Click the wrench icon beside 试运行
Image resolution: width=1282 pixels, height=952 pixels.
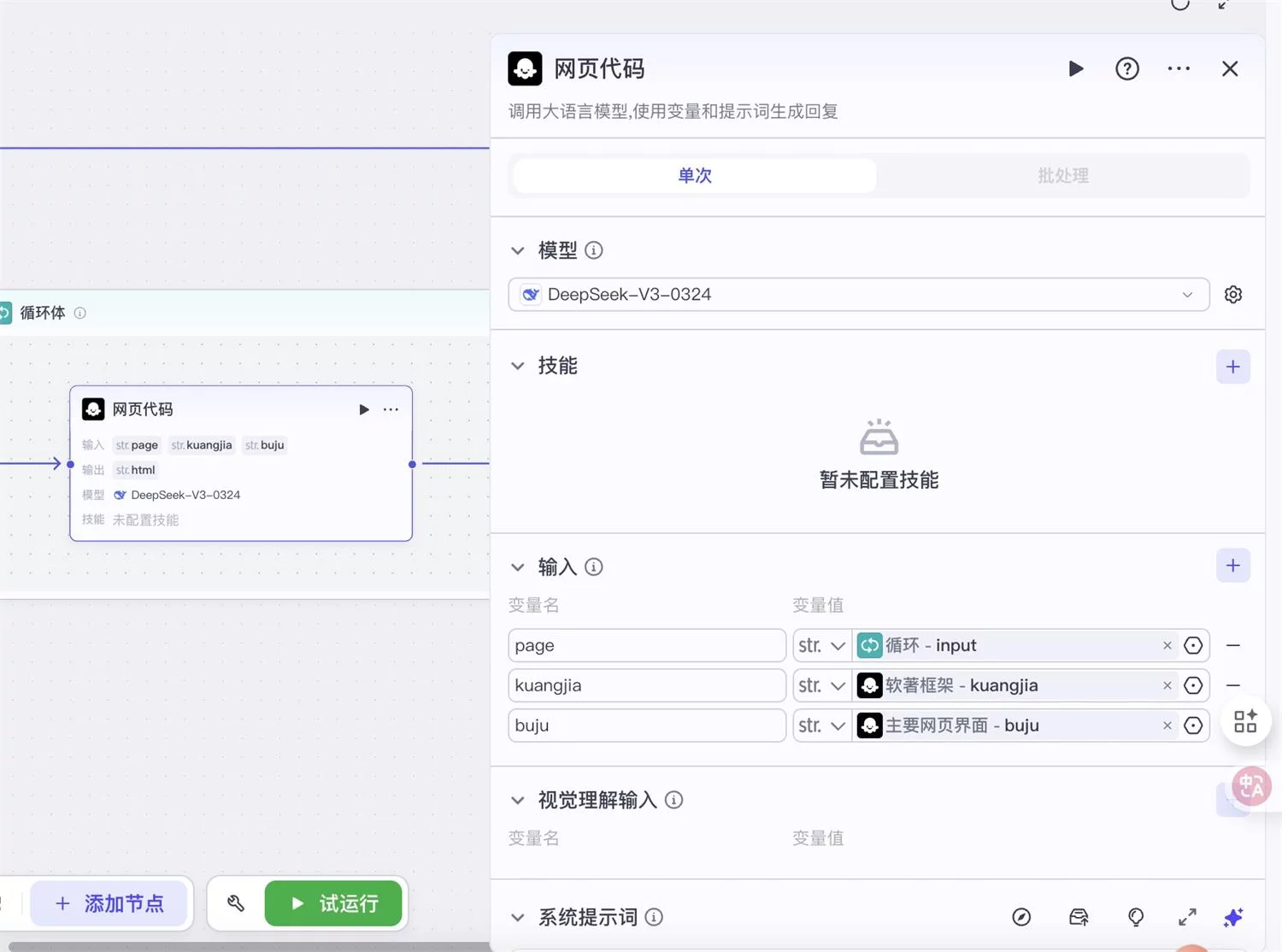click(x=236, y=903)
